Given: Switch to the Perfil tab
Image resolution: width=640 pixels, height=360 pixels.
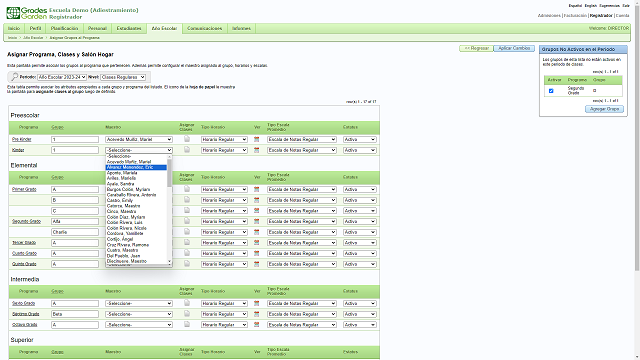Looking at the screenshot, I should point(36,29).
